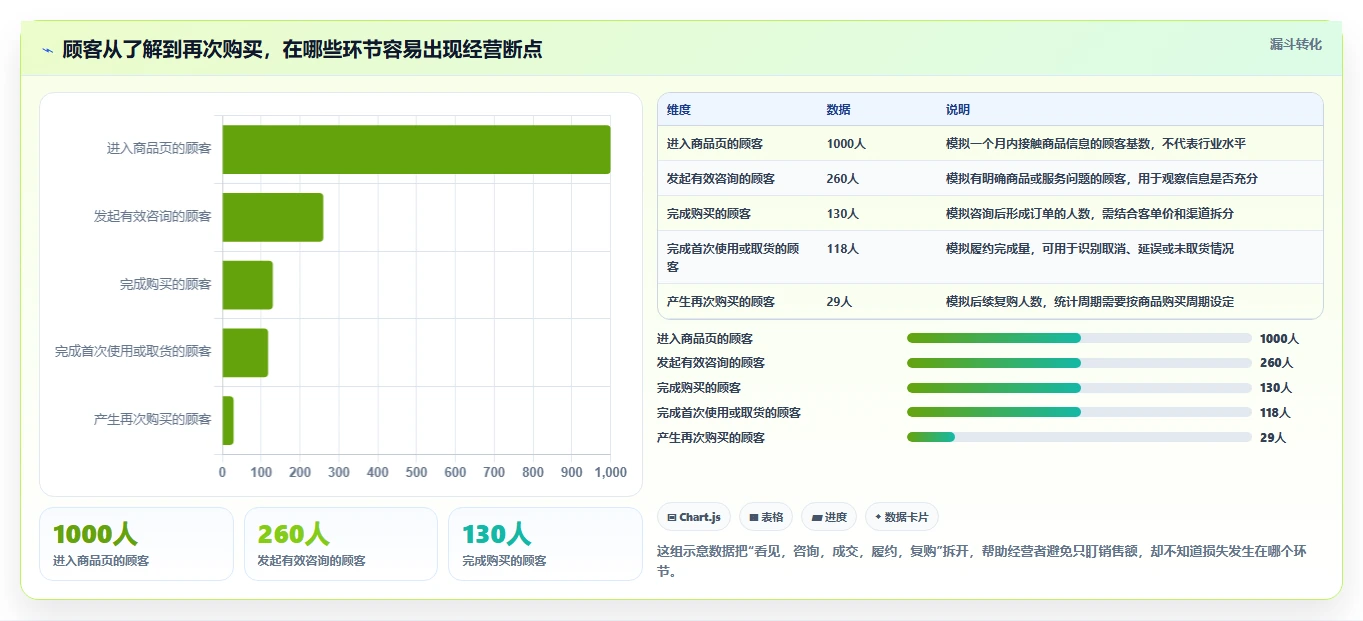The height and width of the screenshot is (621, 1363).
Task: Click the Chart.js tag pill
Action: (x=694, y=517)
